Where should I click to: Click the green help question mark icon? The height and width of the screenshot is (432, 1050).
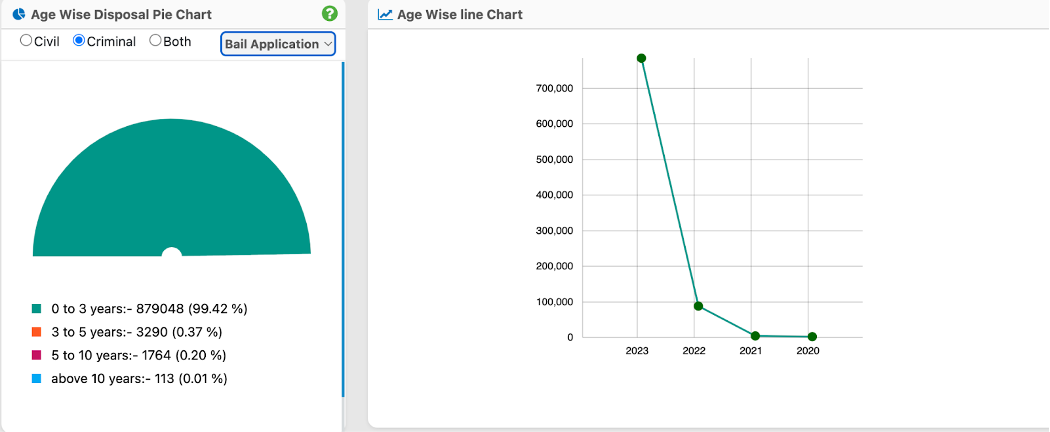tap(330, 14)
